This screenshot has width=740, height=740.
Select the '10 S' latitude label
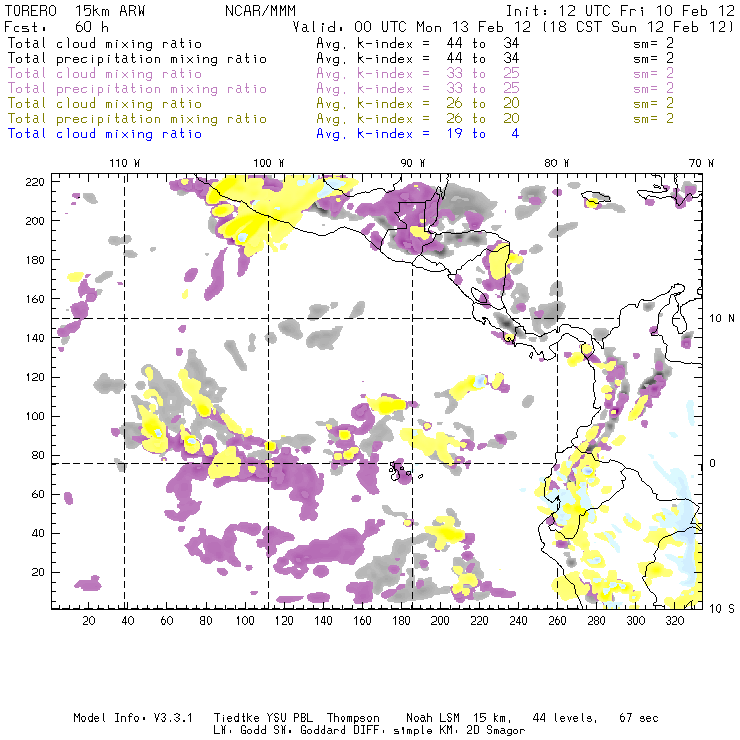[x=722, y=609]
